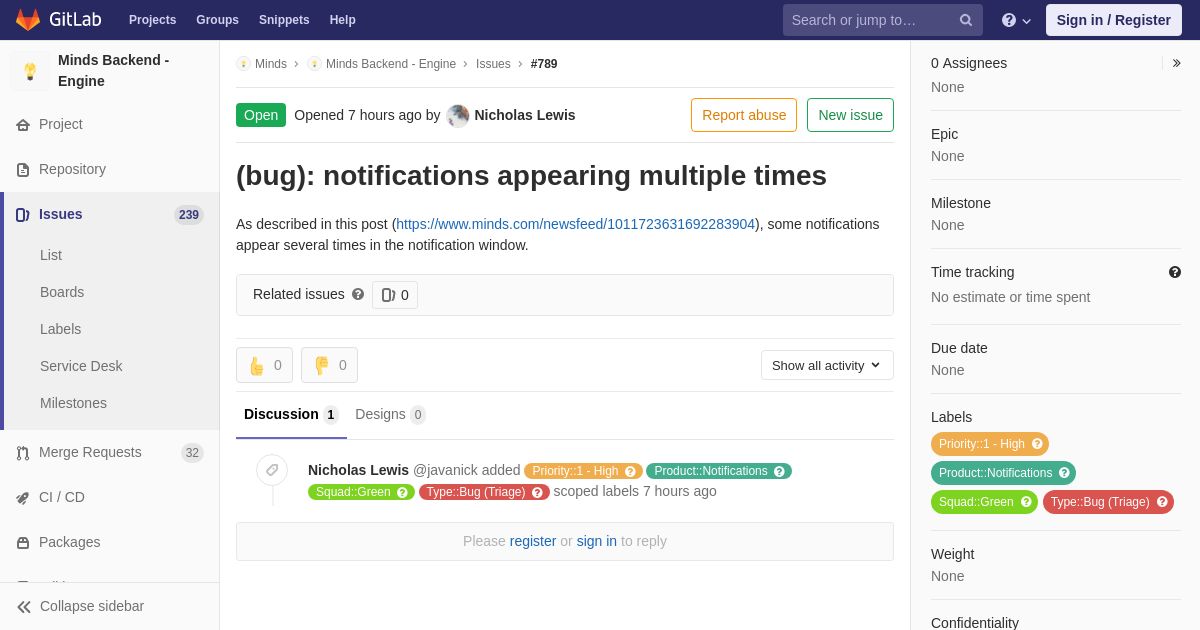Open the minds.com newsfeed link
Screen dimensions: 1200x630
point(576,224)
